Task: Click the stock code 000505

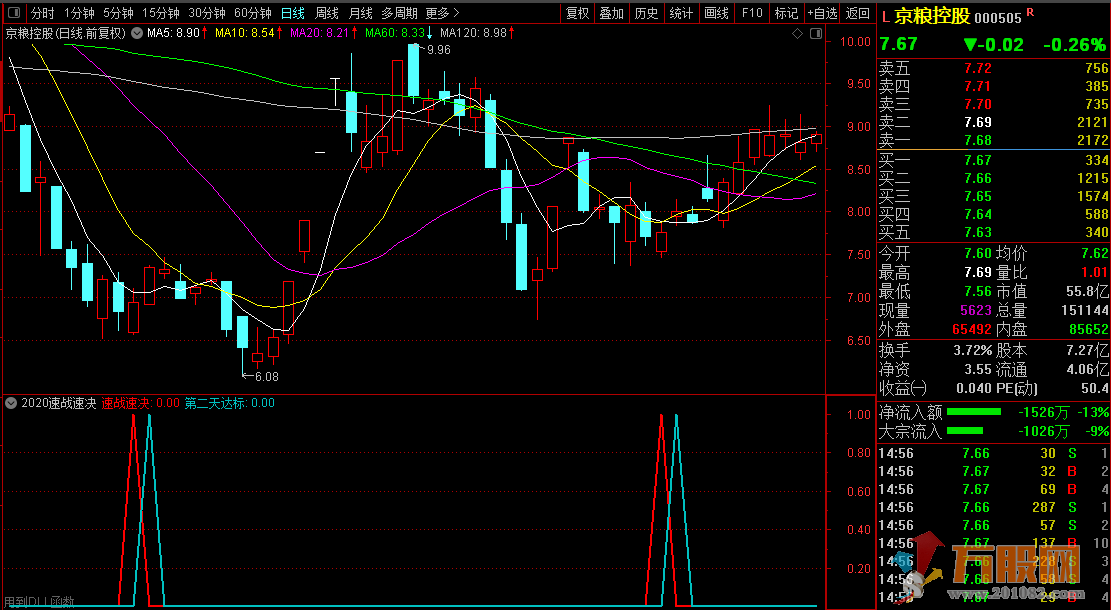Action: coord(998,18)
